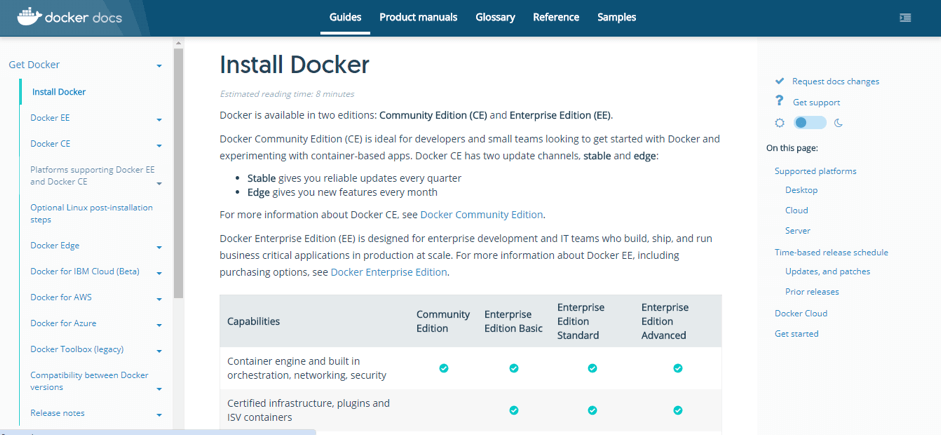
Task: Open Docker Edge sidebar entry
Action: (55, 245)
